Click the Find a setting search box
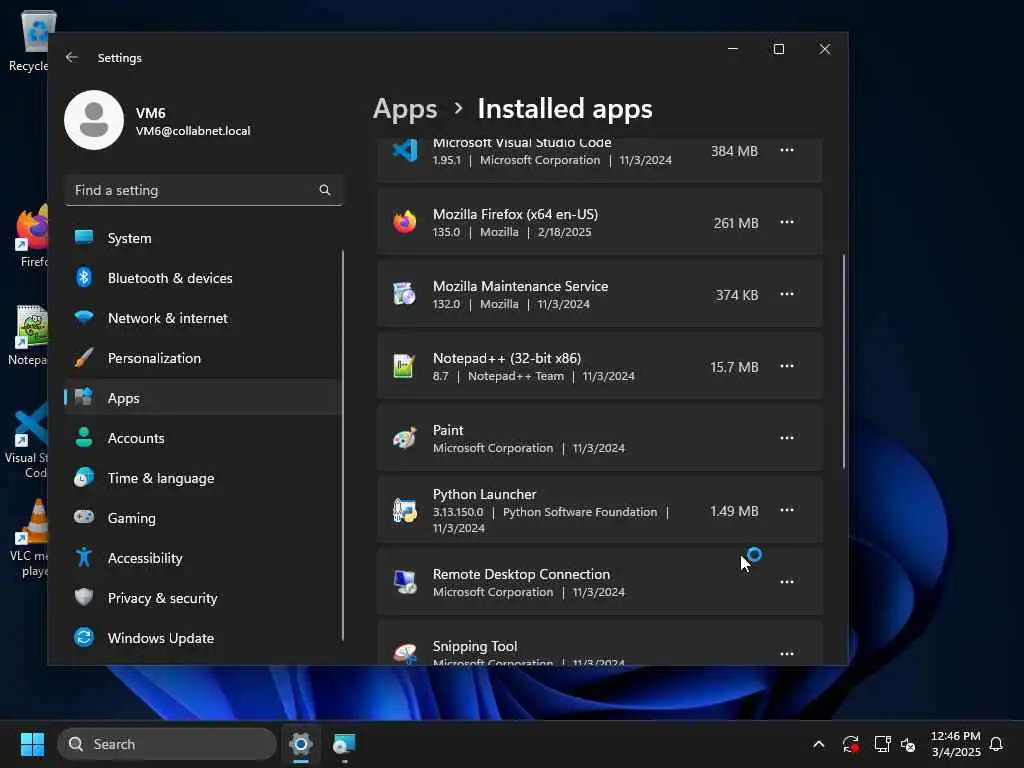Image resolution: width=1024 pixels, height=768 pixels. (204, 190)
